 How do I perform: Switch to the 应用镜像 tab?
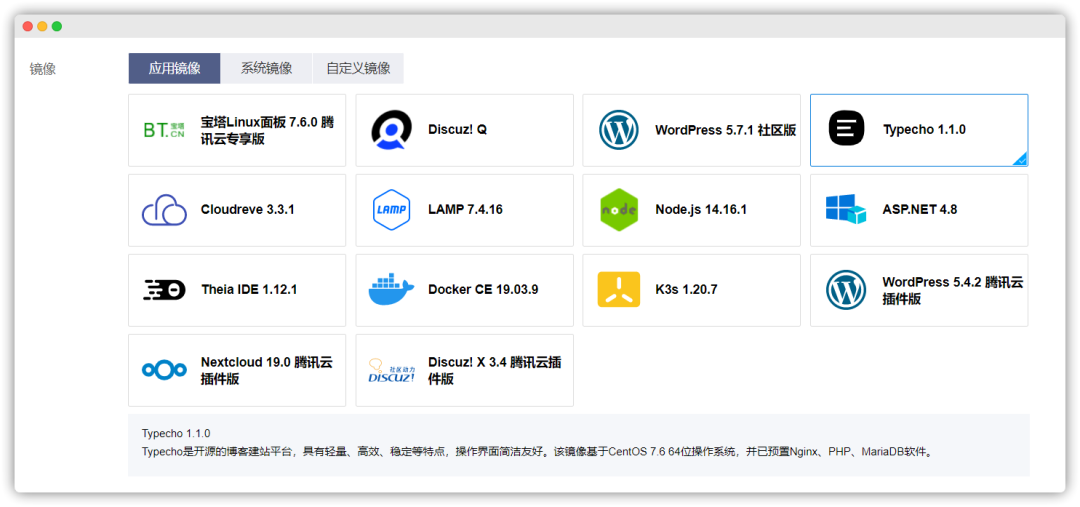pos(174,68)
